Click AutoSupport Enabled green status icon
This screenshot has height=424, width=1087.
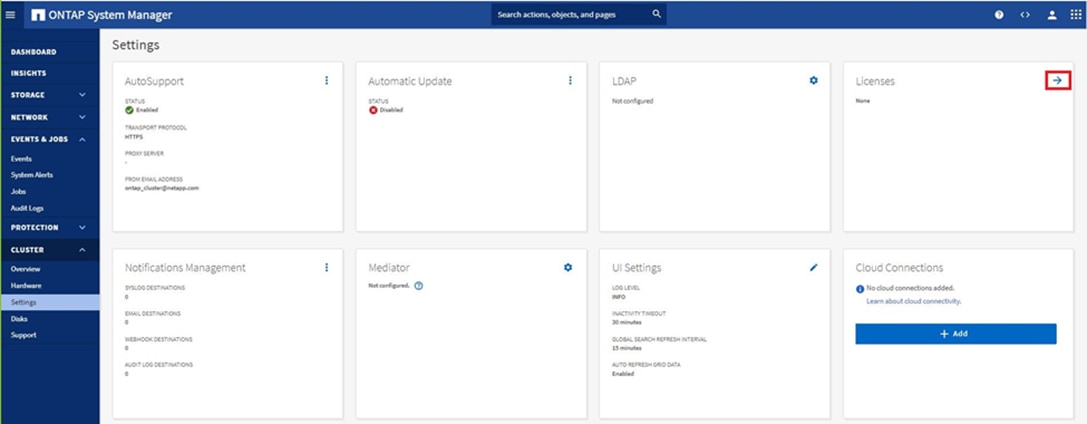click(x=129, y=109)
